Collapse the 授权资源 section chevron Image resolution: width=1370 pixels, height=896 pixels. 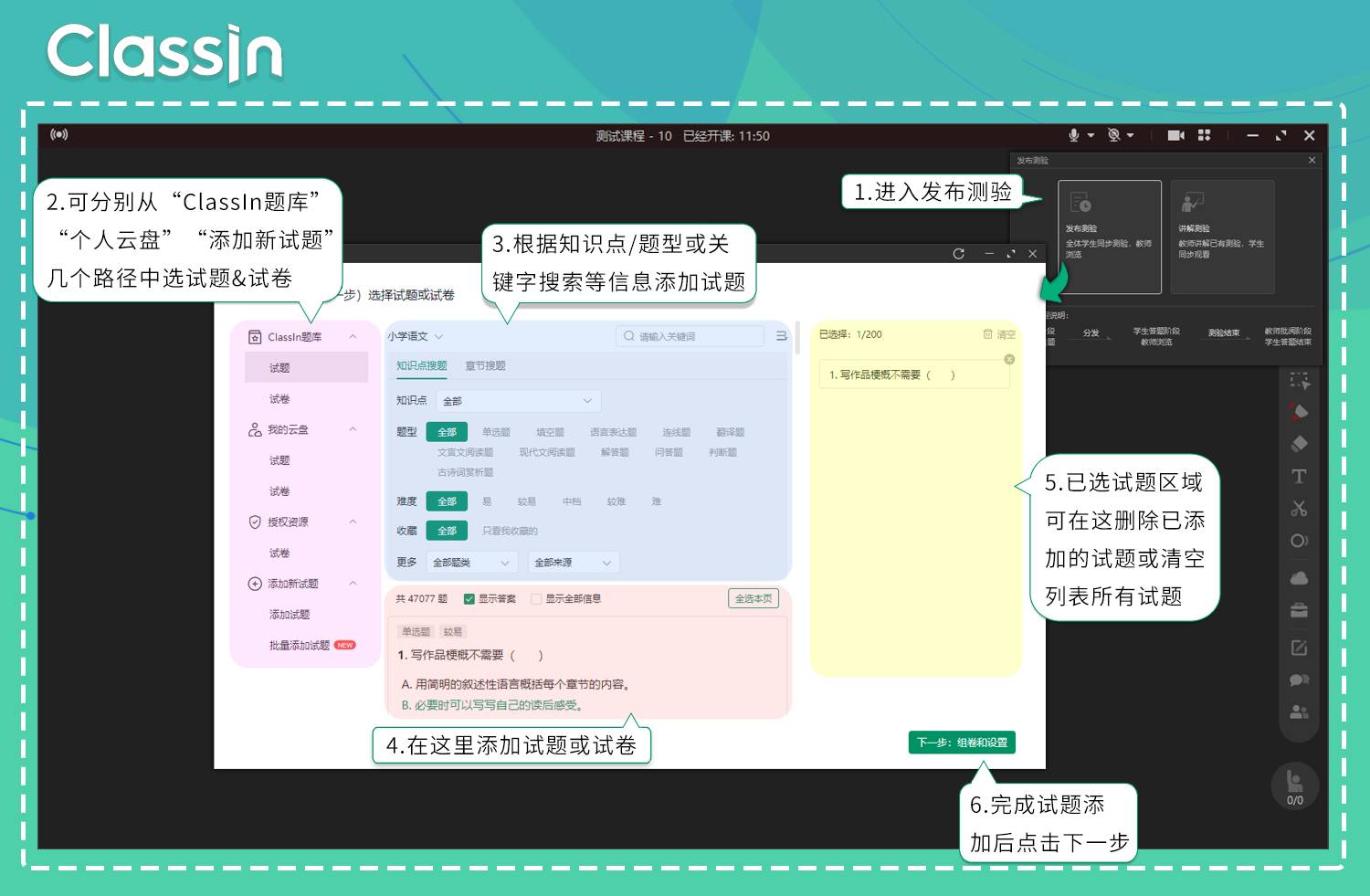pos(353,522)
